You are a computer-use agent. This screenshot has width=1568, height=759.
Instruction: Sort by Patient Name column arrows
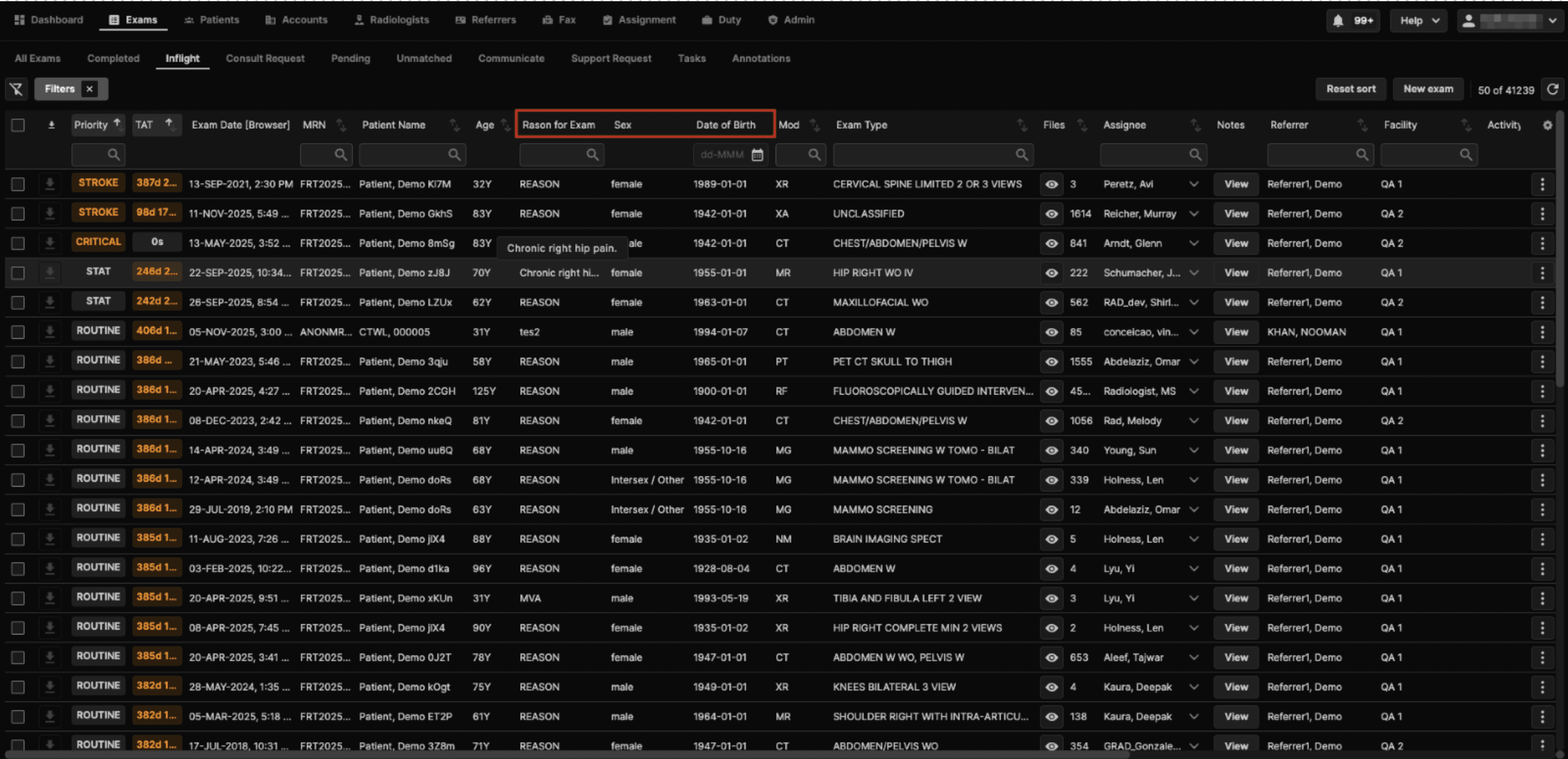(454, 125)
